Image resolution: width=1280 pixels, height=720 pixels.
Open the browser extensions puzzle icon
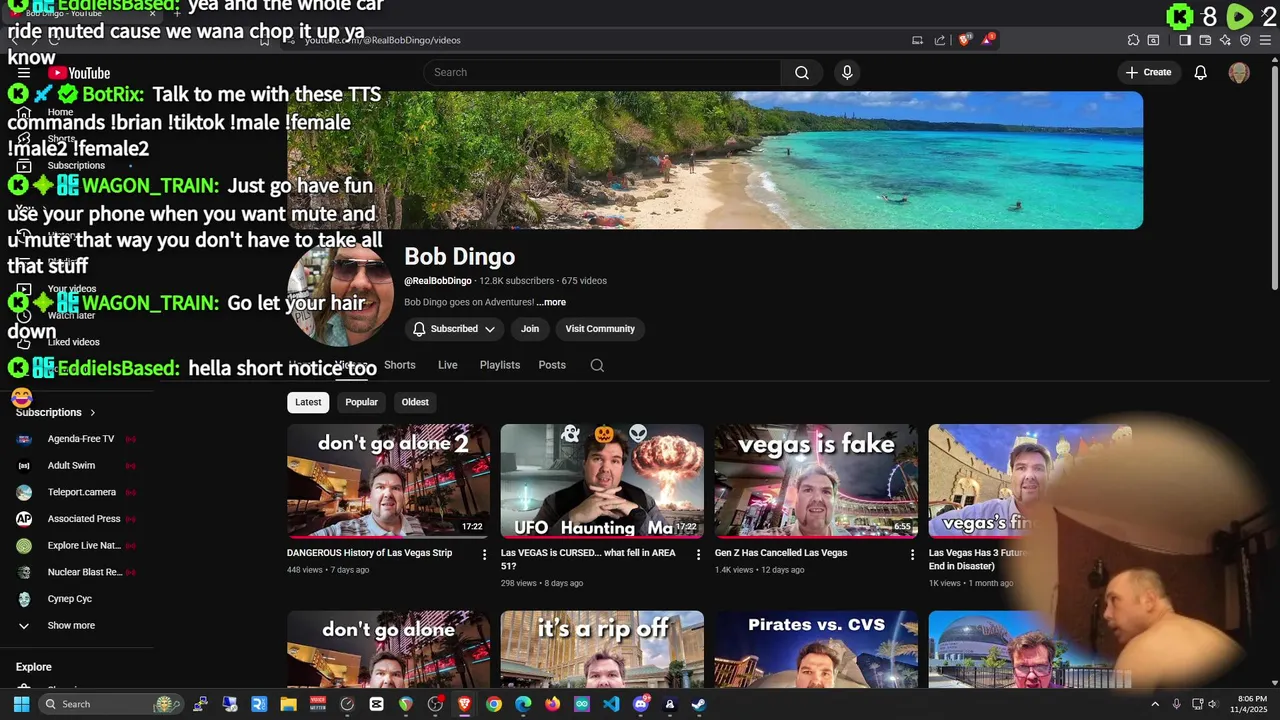click(x=1133, y=40)
